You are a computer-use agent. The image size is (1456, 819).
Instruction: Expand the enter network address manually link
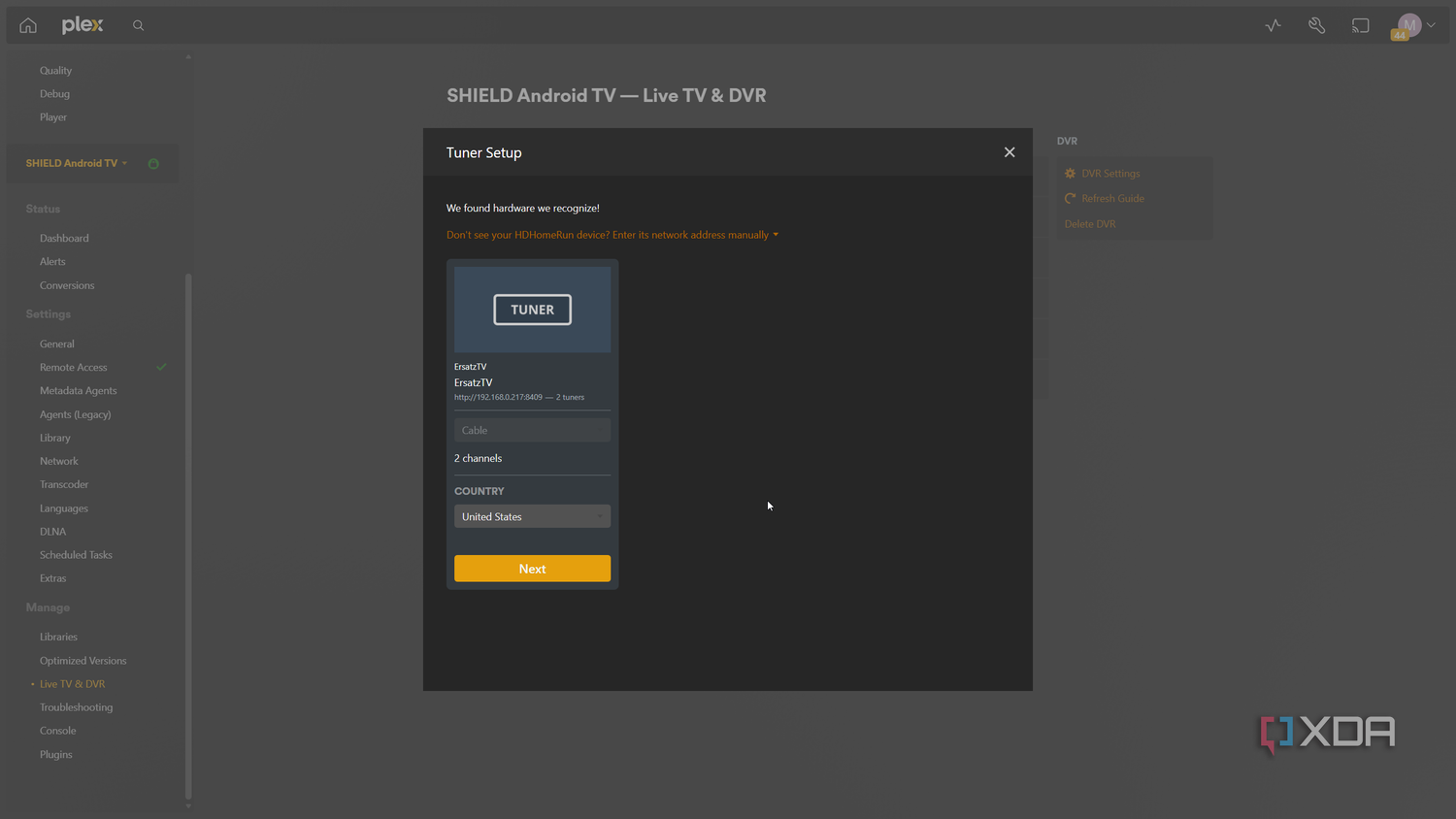(612, 235)
